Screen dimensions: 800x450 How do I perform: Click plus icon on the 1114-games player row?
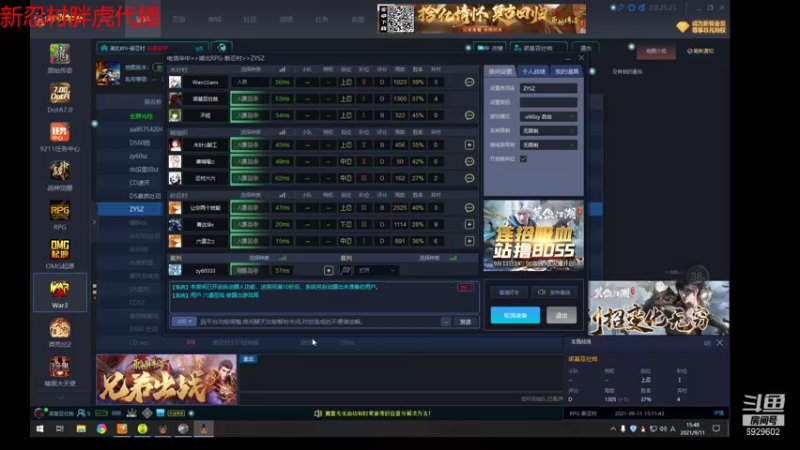point(469,224)
